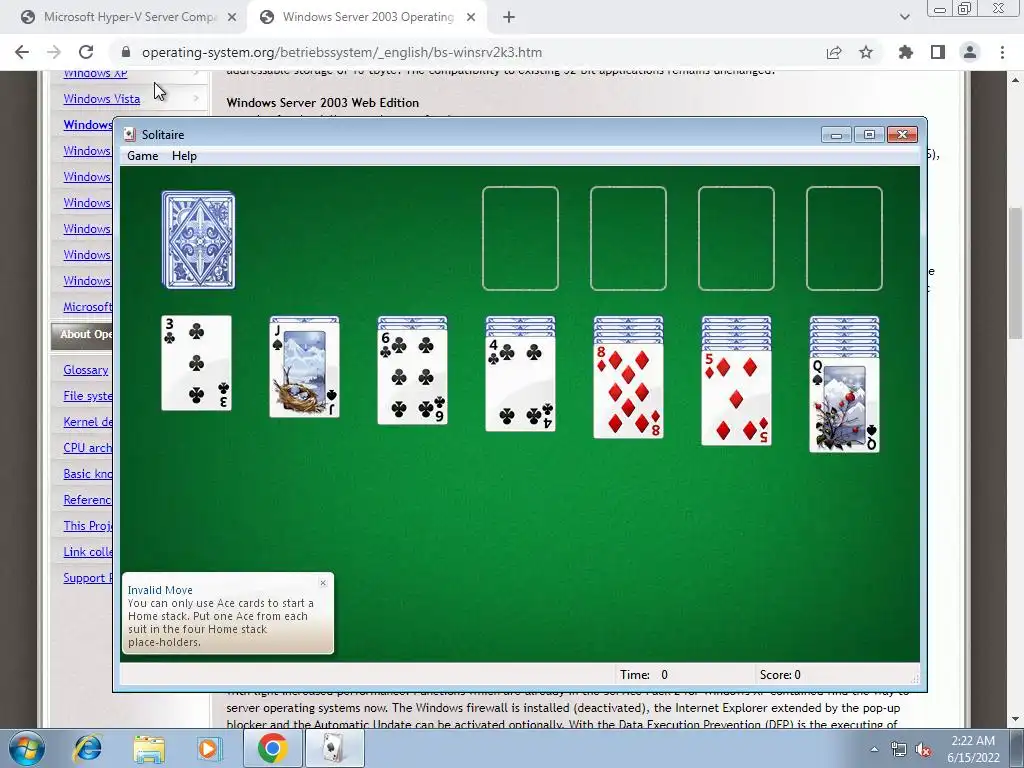Click the second empty Home stack placeholder
The height and width of the screenshot is (768, 1024).
click(628, 238)
